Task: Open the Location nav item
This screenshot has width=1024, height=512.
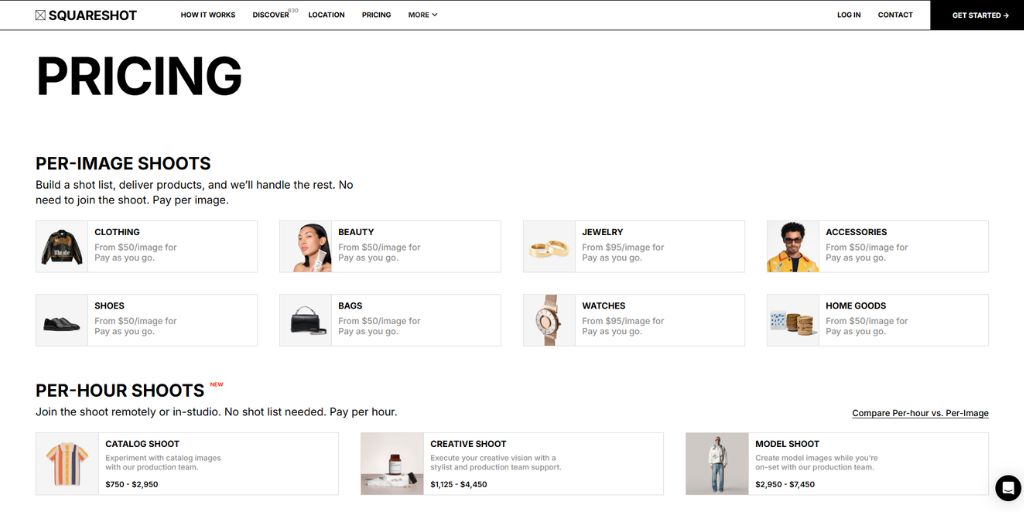Action: [x=326, y=15]
